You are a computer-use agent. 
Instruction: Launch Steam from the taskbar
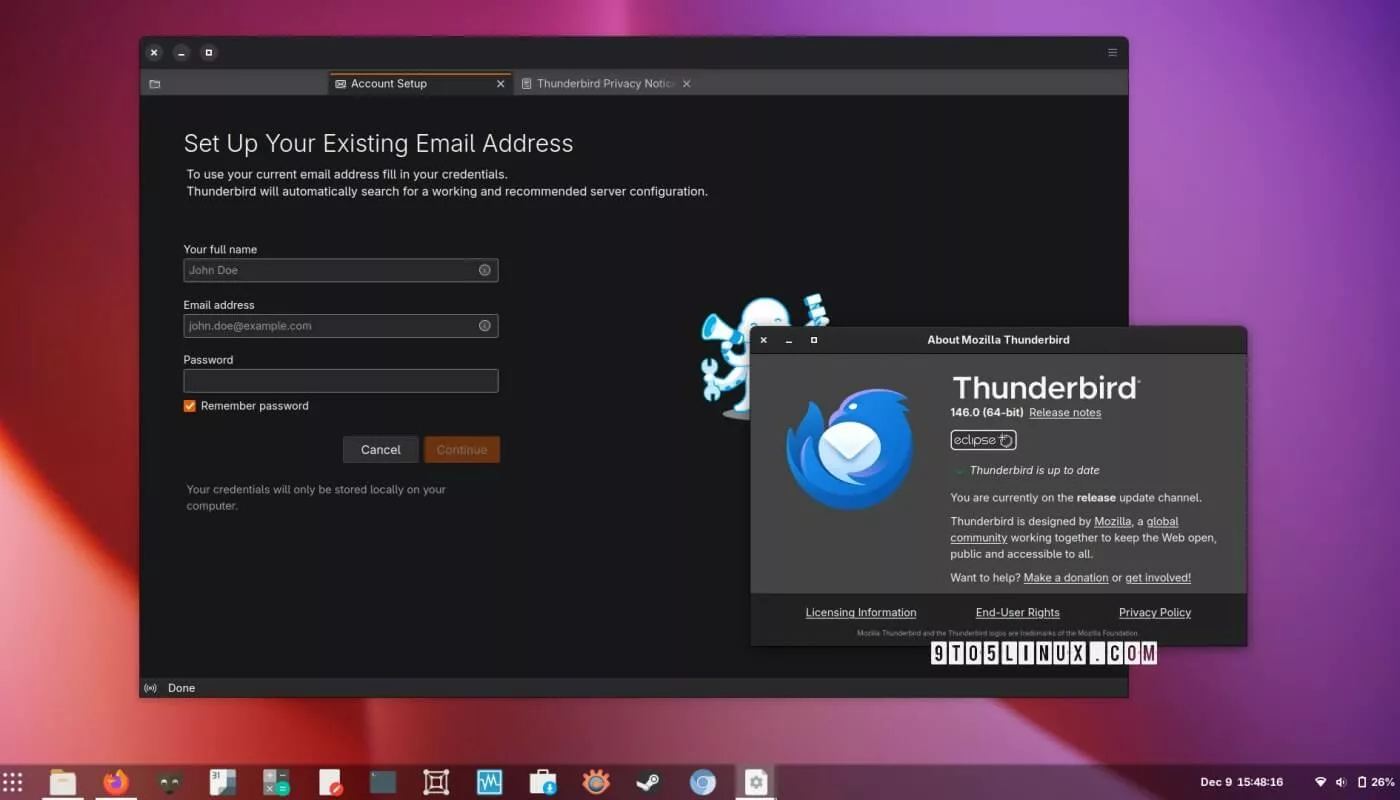coord(649,782)
